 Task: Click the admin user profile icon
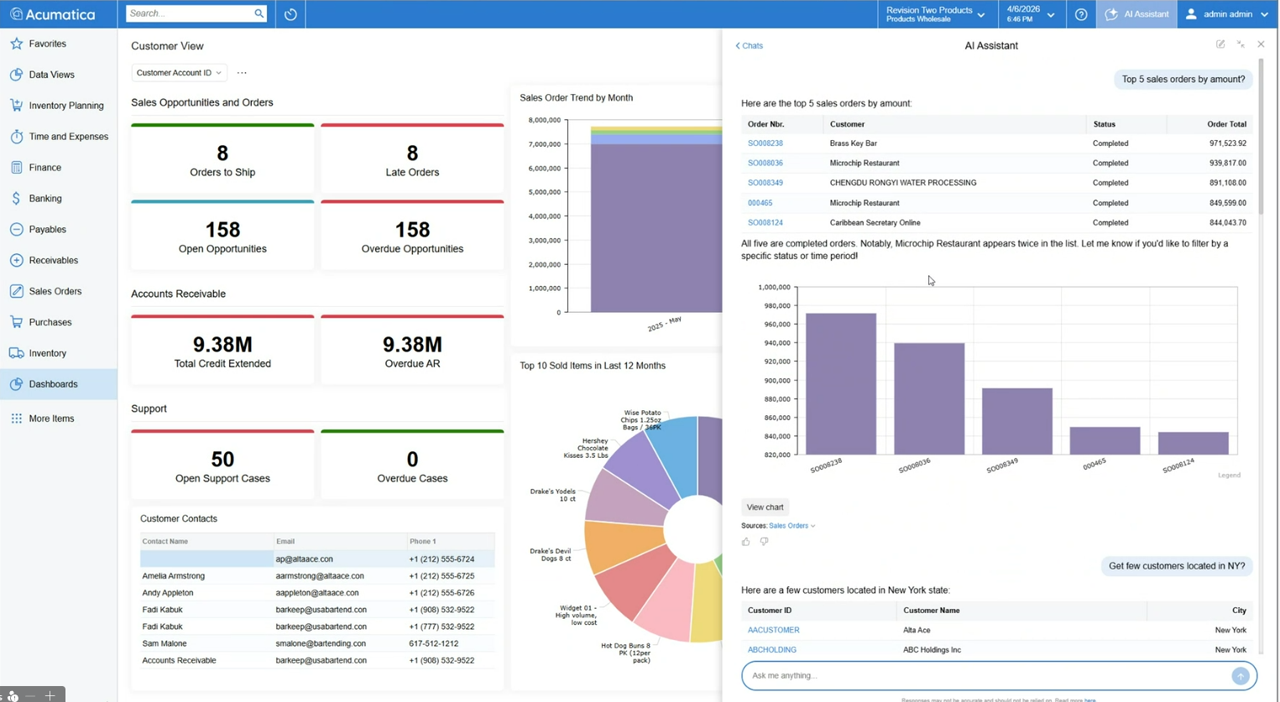[1190, 13]
